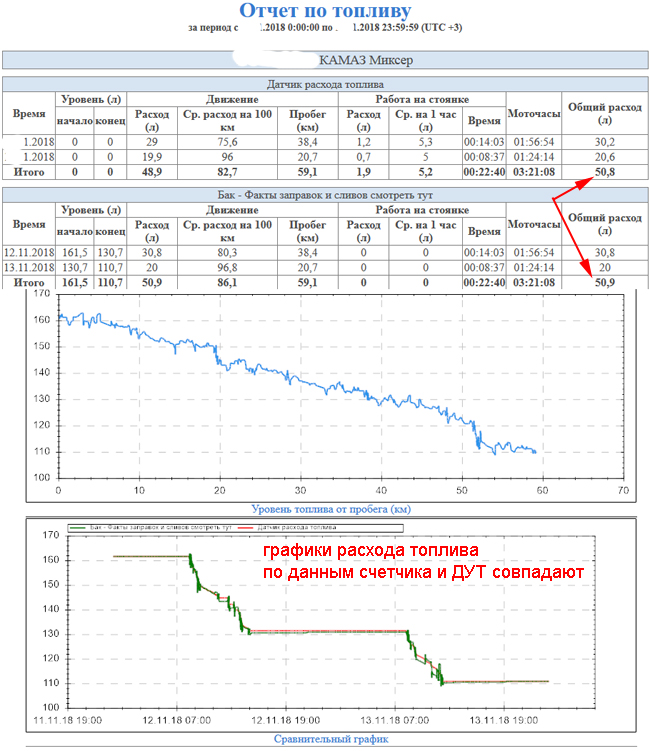
Task: Click the report period subtitle with UTC +3
Action: coord(324,27)
